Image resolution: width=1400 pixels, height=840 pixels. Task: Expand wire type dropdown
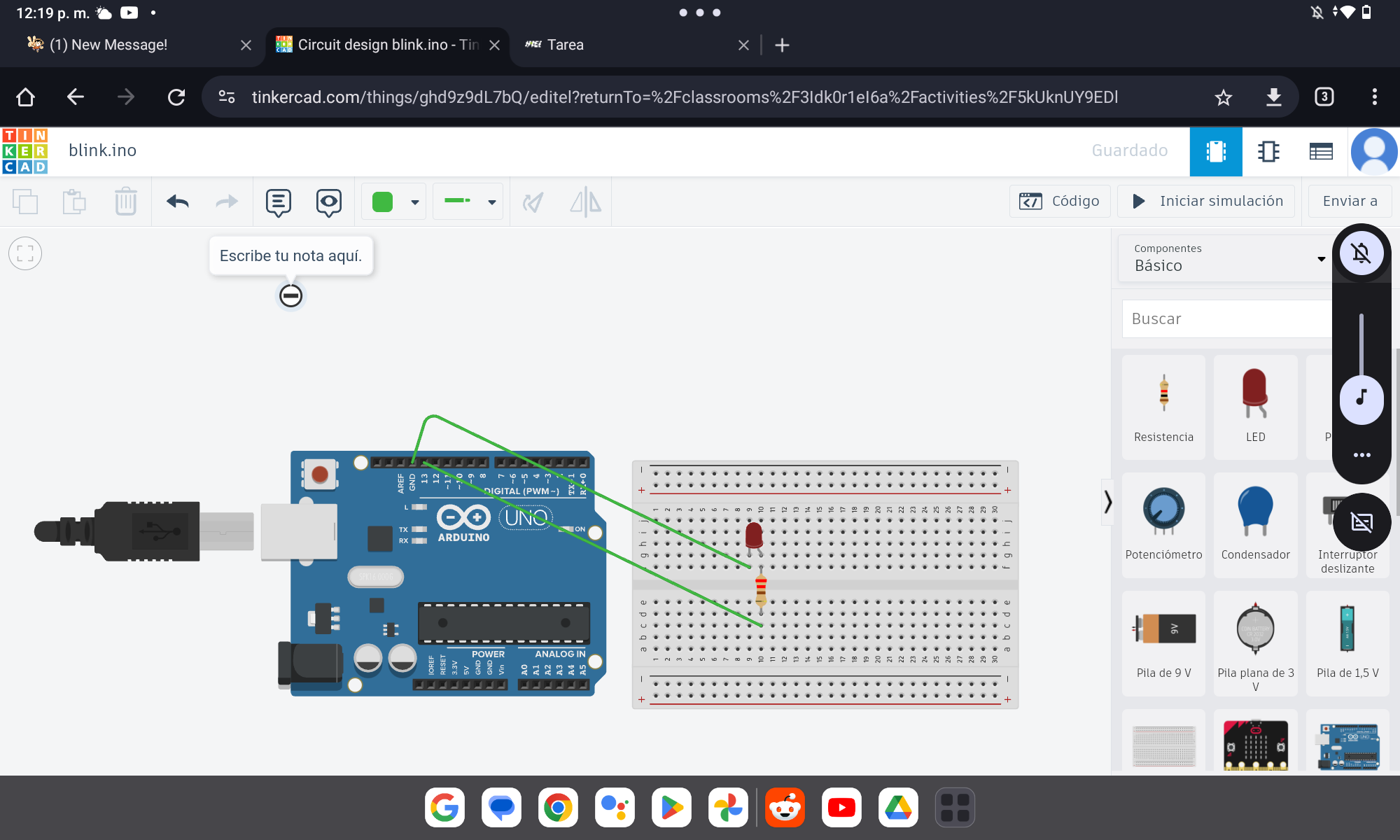point(492,202)
